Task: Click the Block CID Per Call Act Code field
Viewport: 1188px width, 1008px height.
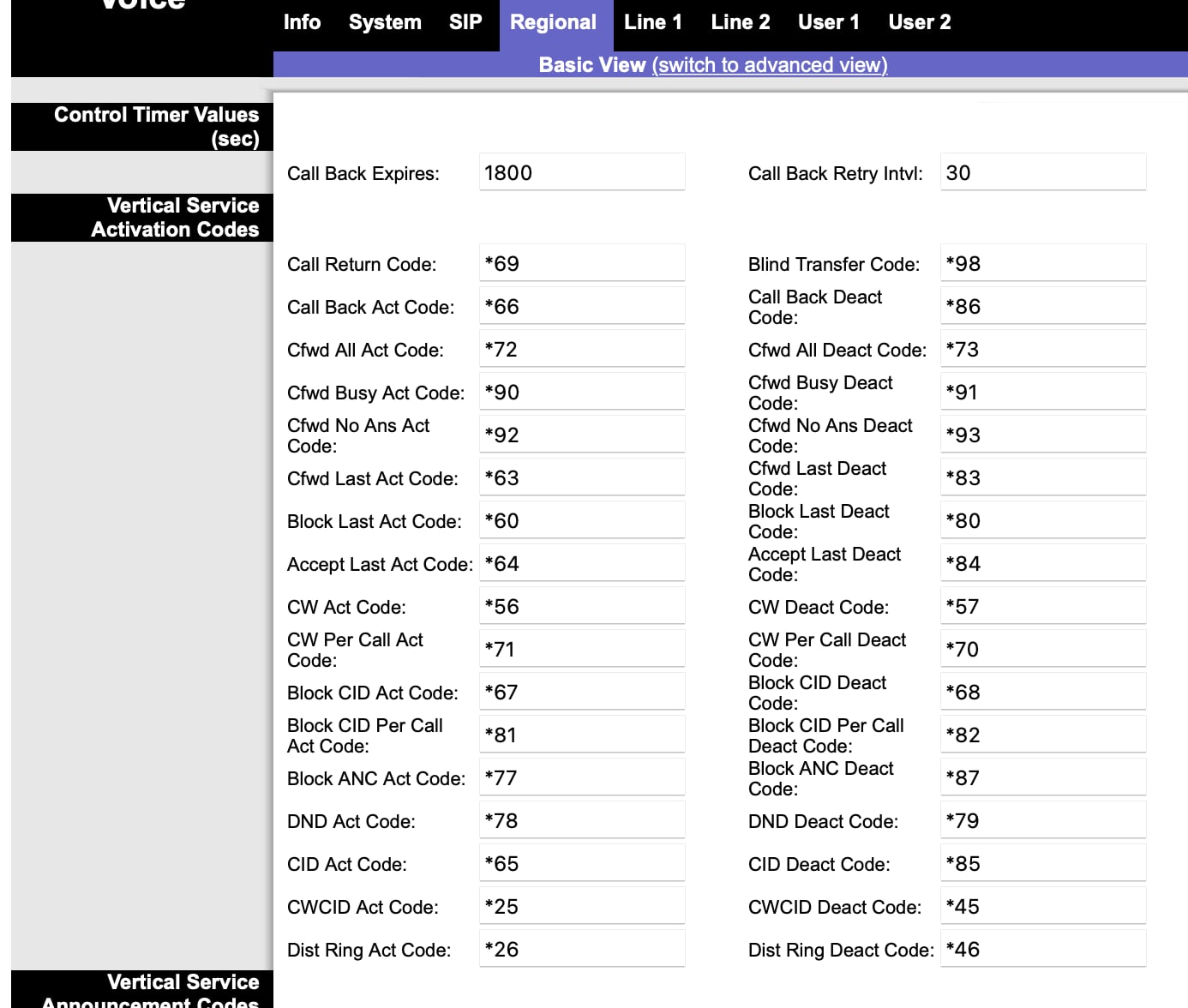Action: (x=582, y=735)
